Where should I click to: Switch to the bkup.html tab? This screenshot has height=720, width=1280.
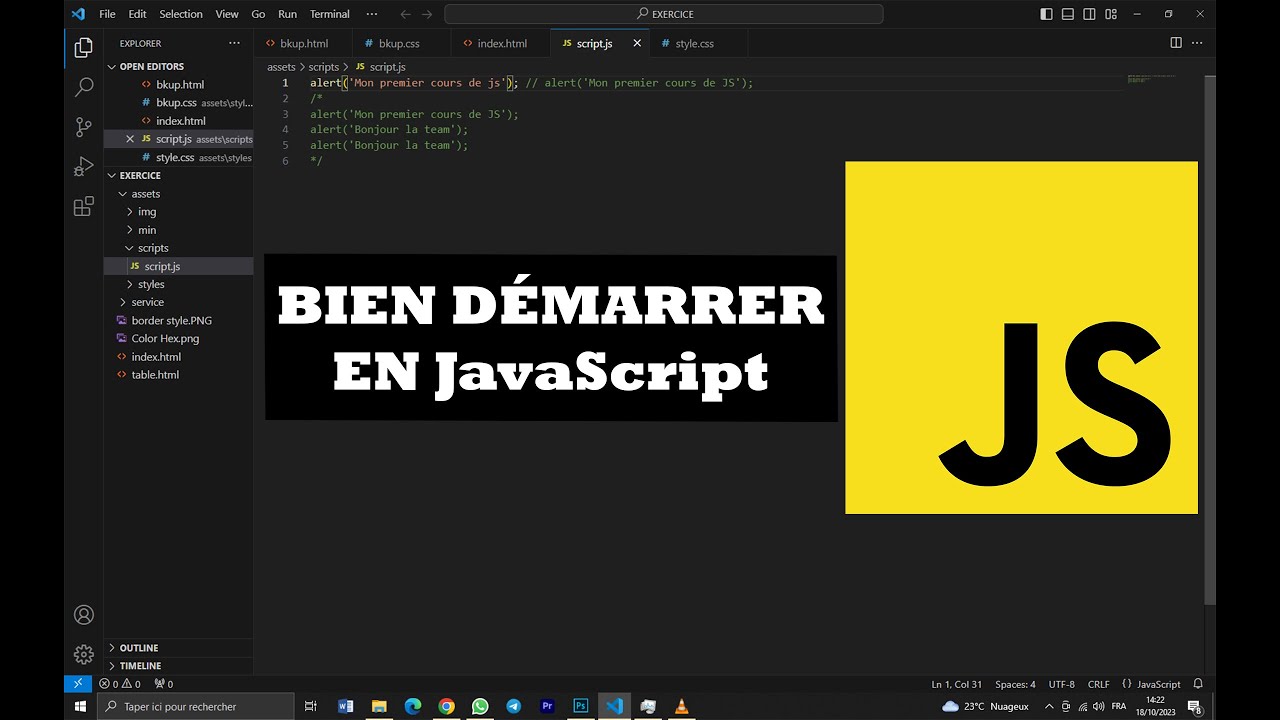(x=305, y=43)
